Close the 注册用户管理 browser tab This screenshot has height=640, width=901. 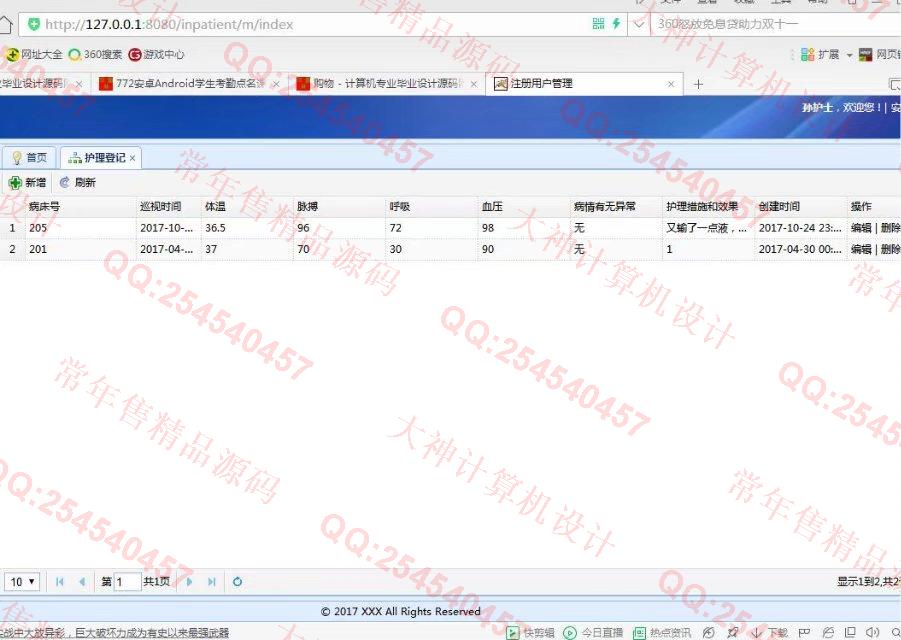pyautogui.click(x=671, y=84)
